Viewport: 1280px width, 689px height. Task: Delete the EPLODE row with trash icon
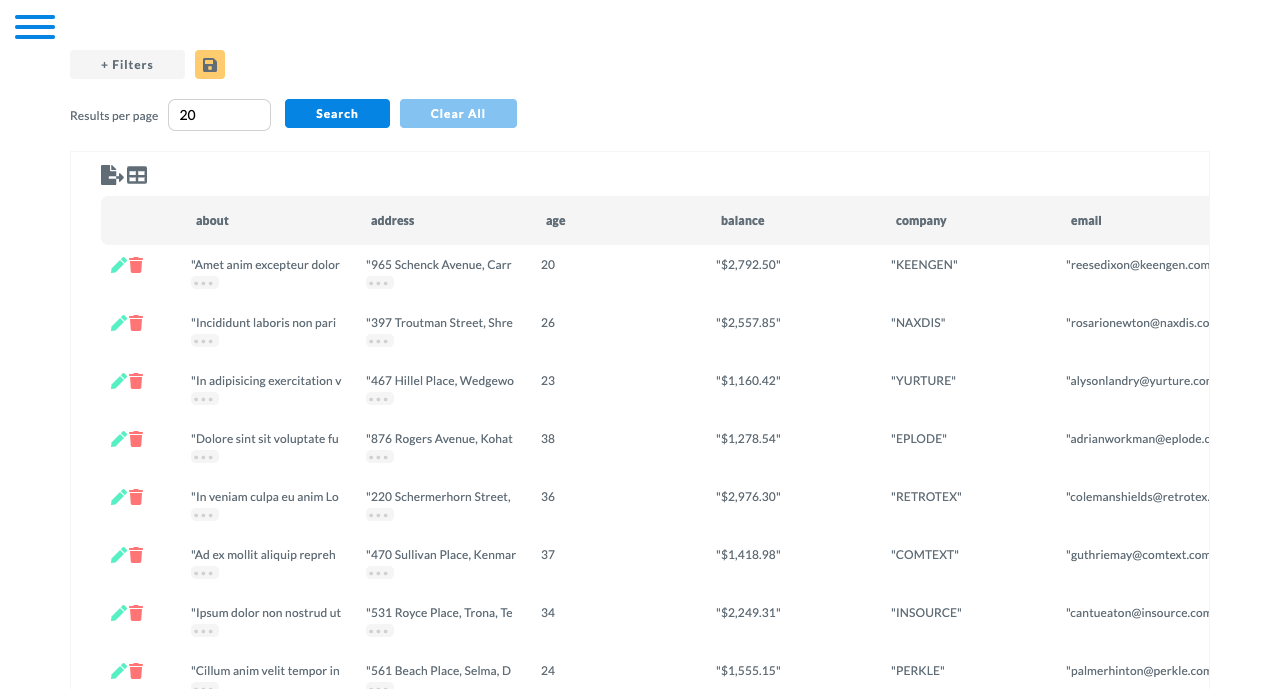click(x=136, y=439)
